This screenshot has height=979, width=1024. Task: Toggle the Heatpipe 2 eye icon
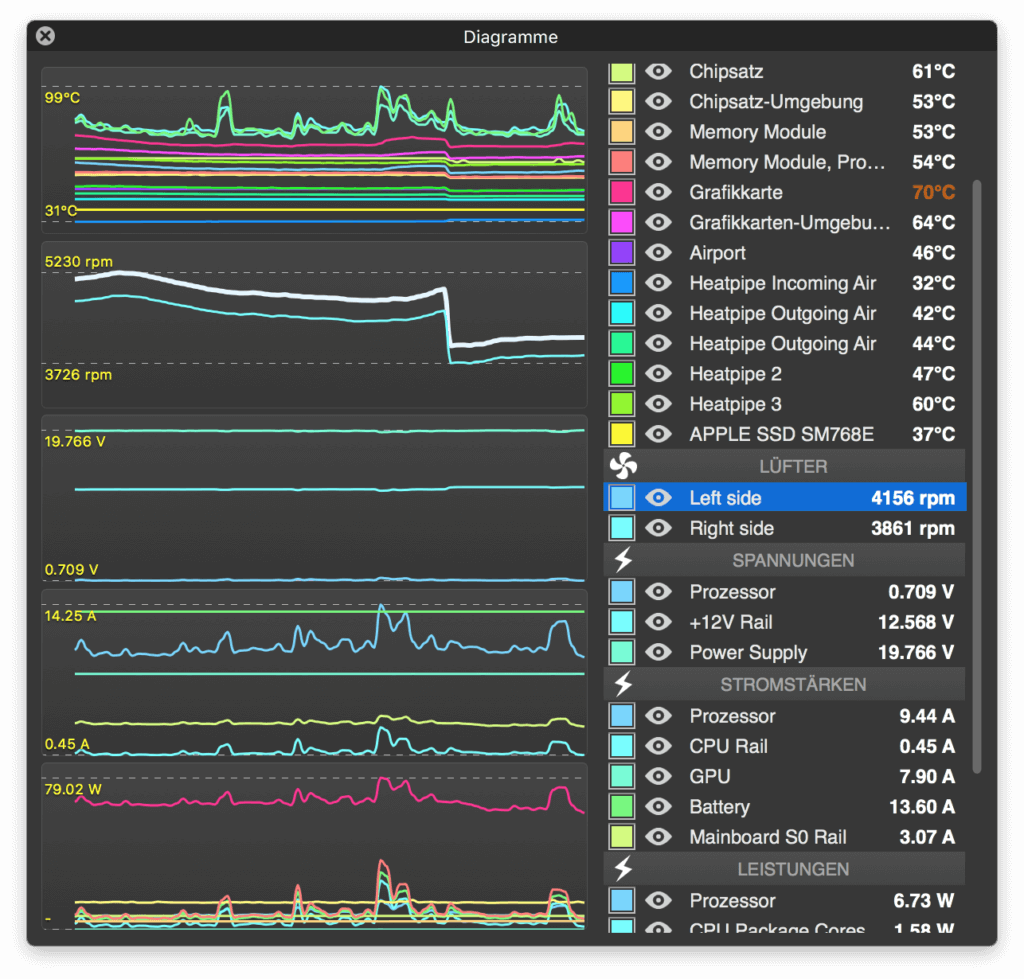657,373
